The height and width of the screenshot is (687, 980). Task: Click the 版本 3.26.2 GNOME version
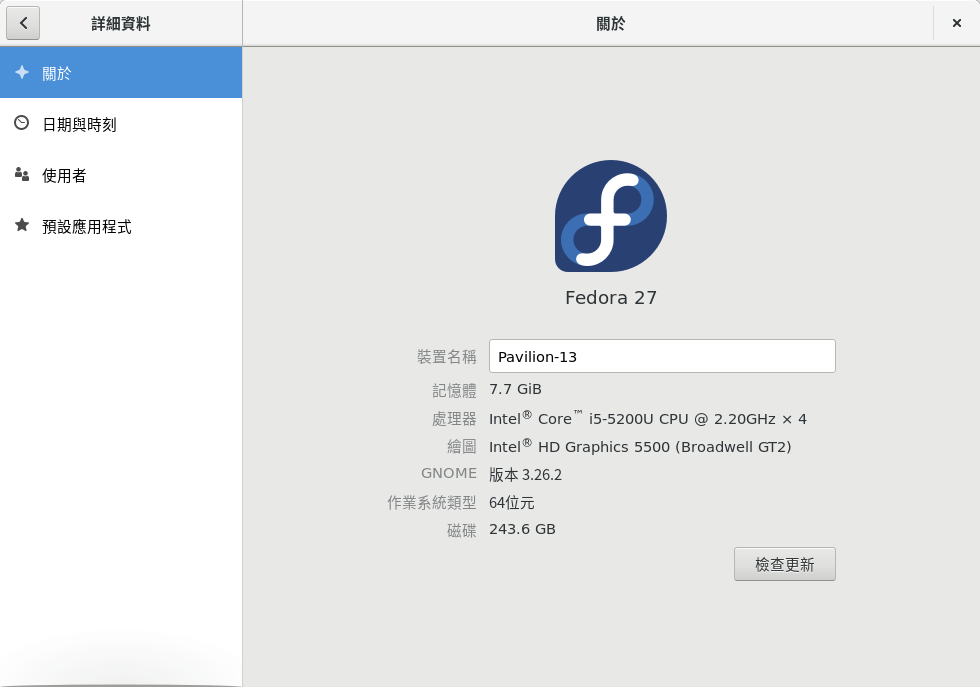[525, 475]
